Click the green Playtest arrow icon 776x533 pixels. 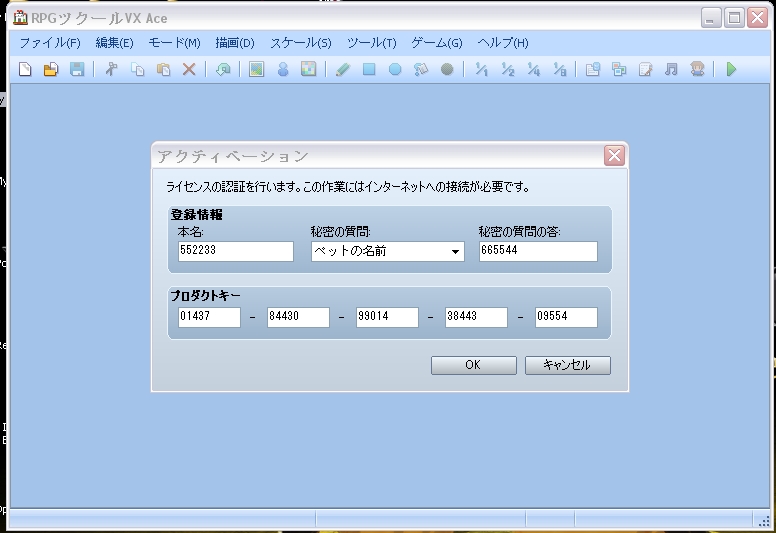pos(731,69)
